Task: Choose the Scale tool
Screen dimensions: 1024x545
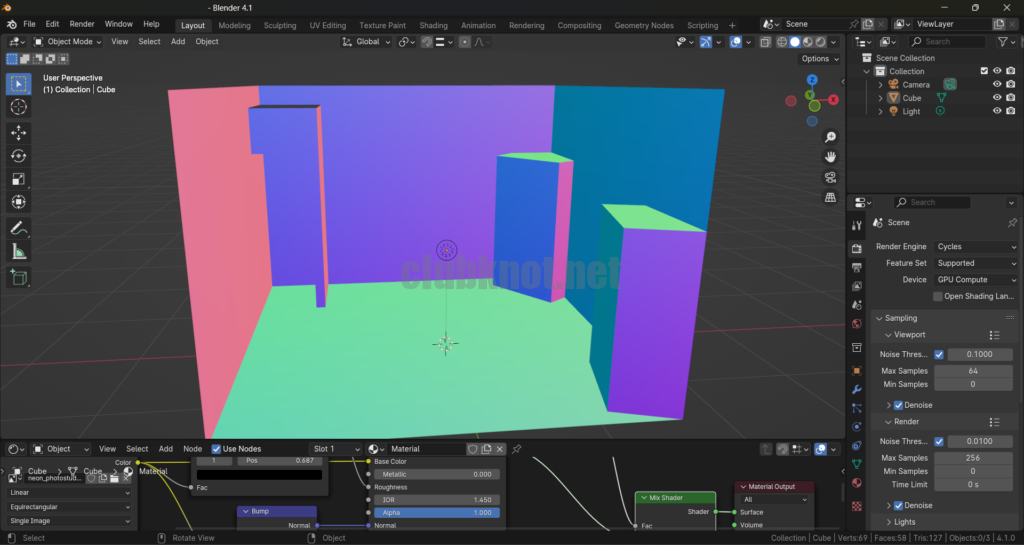Action: 18,179
